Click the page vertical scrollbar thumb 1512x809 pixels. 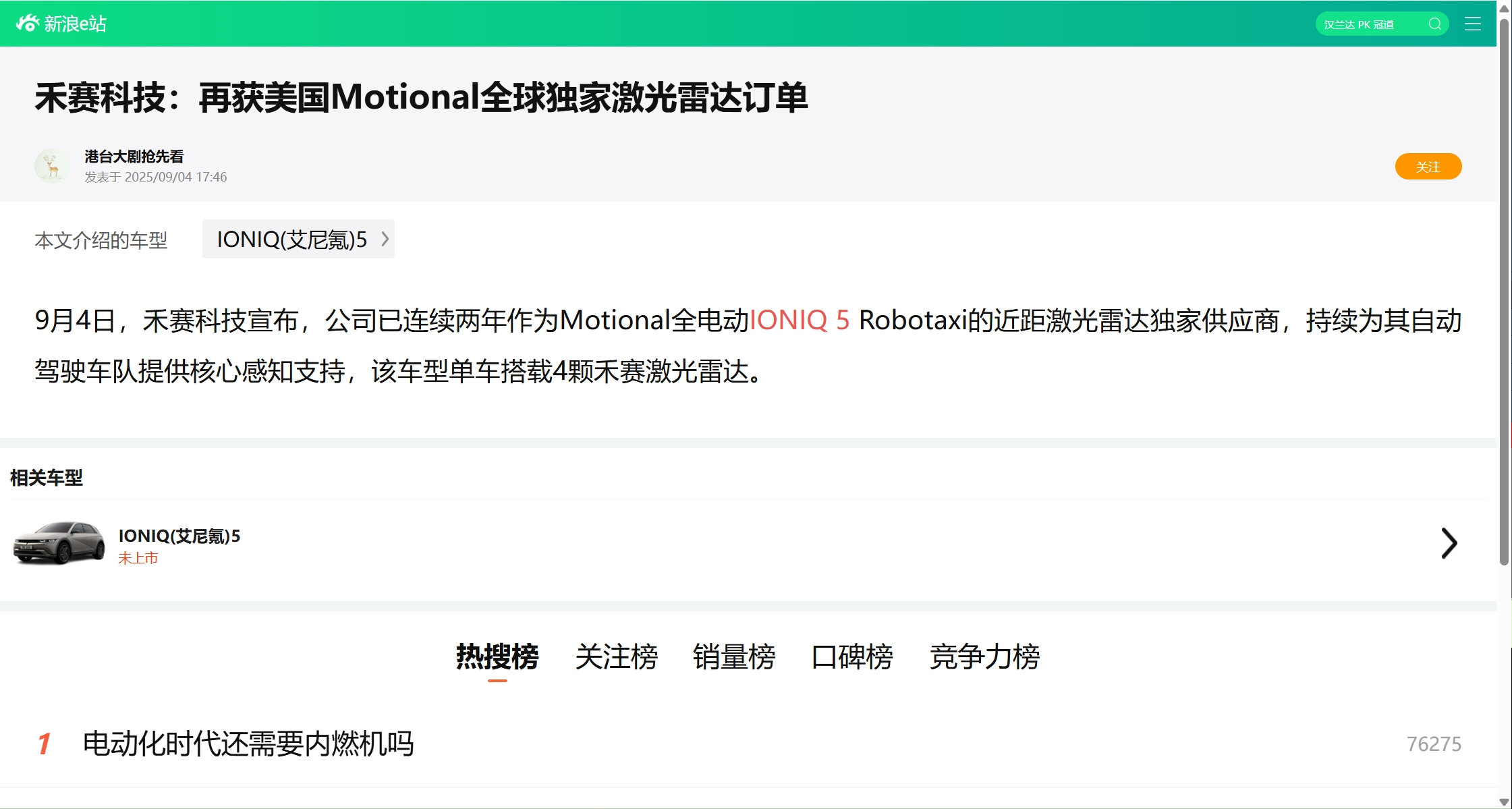(x=1504, y=291)
